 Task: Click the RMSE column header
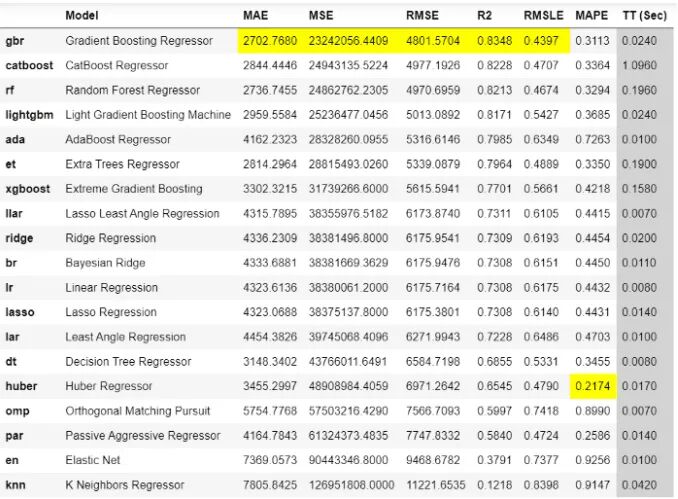point(422,16)
